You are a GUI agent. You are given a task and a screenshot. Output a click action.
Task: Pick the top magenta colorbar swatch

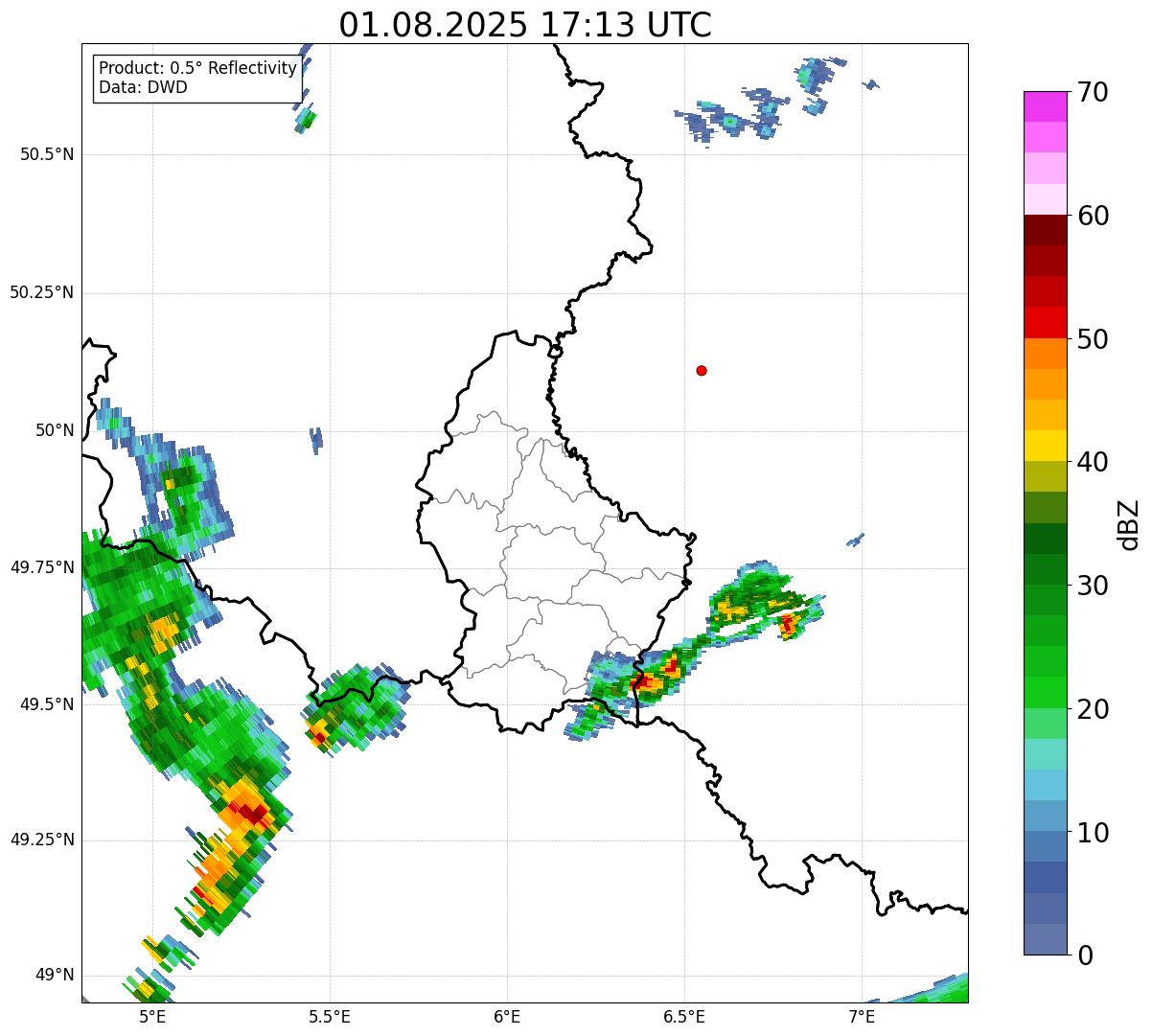tap(1046, 106)
